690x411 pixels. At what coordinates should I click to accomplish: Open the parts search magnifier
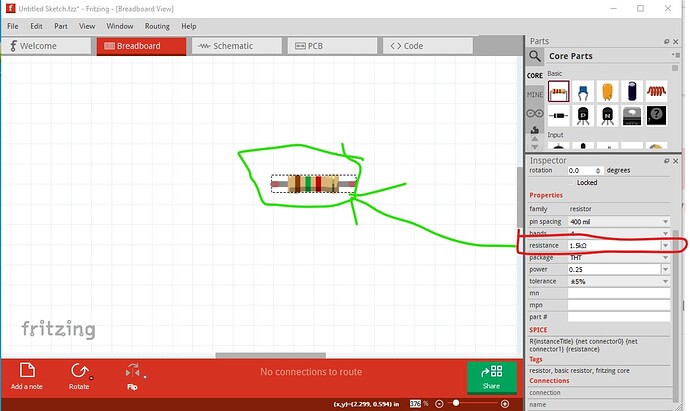tap(535, 56)
